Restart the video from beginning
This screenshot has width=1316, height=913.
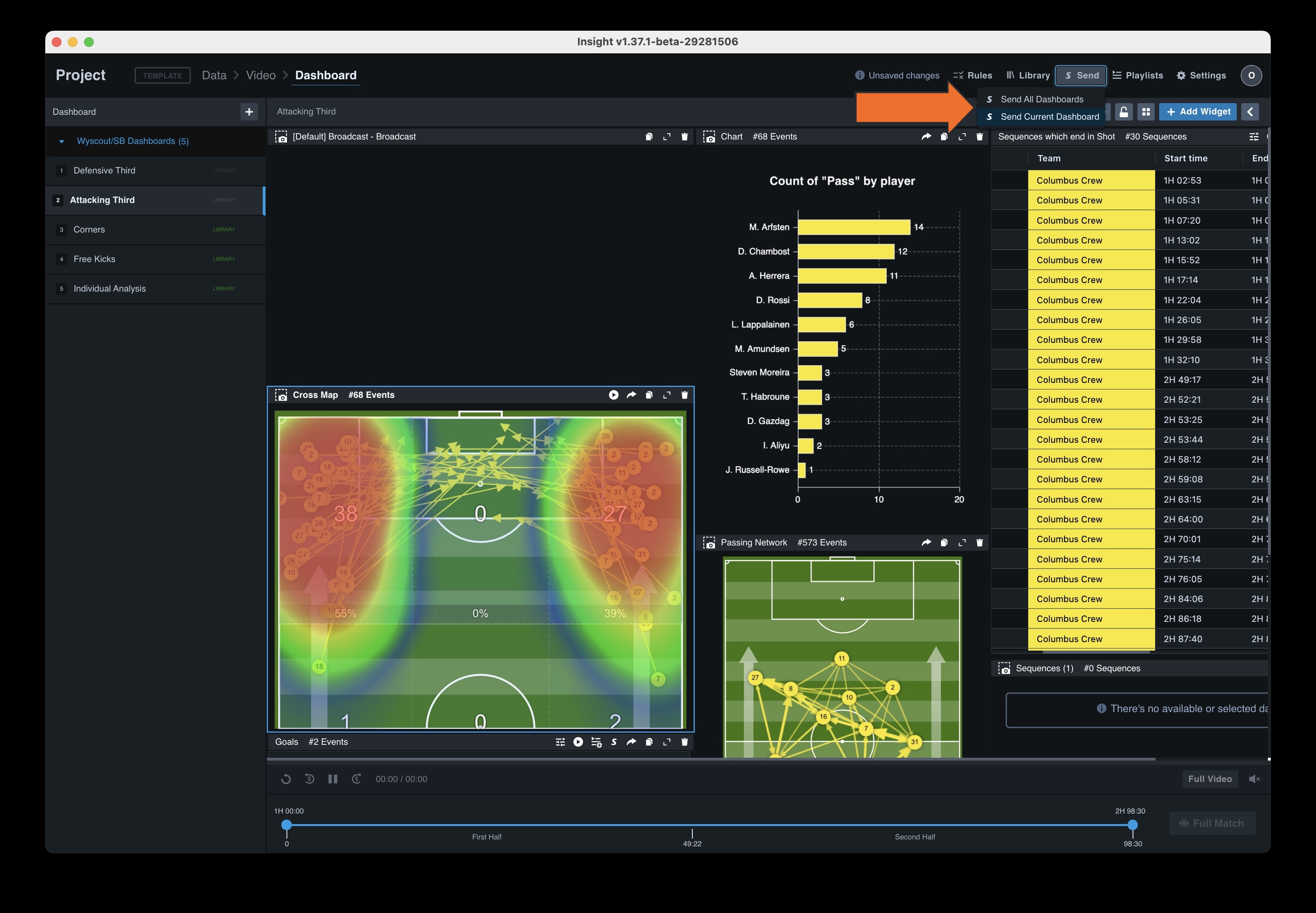tap(286, 779)
